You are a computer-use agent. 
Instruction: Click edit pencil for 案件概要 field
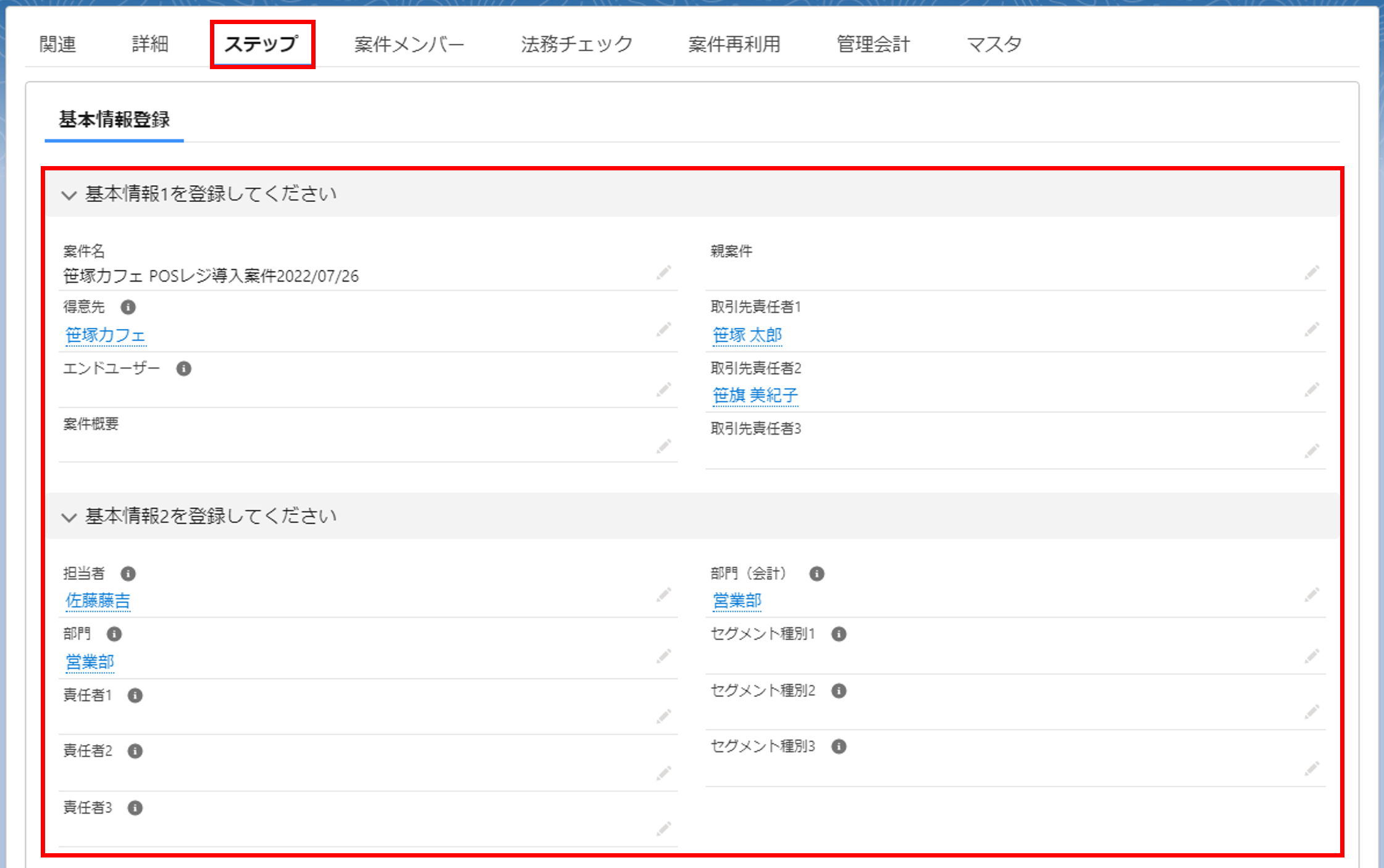click(664, 446)
